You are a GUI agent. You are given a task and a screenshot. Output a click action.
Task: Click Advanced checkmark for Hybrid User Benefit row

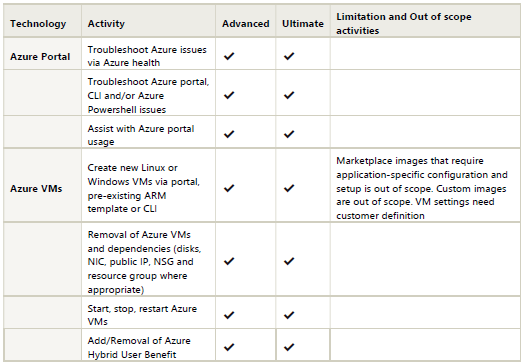(229, 347)
